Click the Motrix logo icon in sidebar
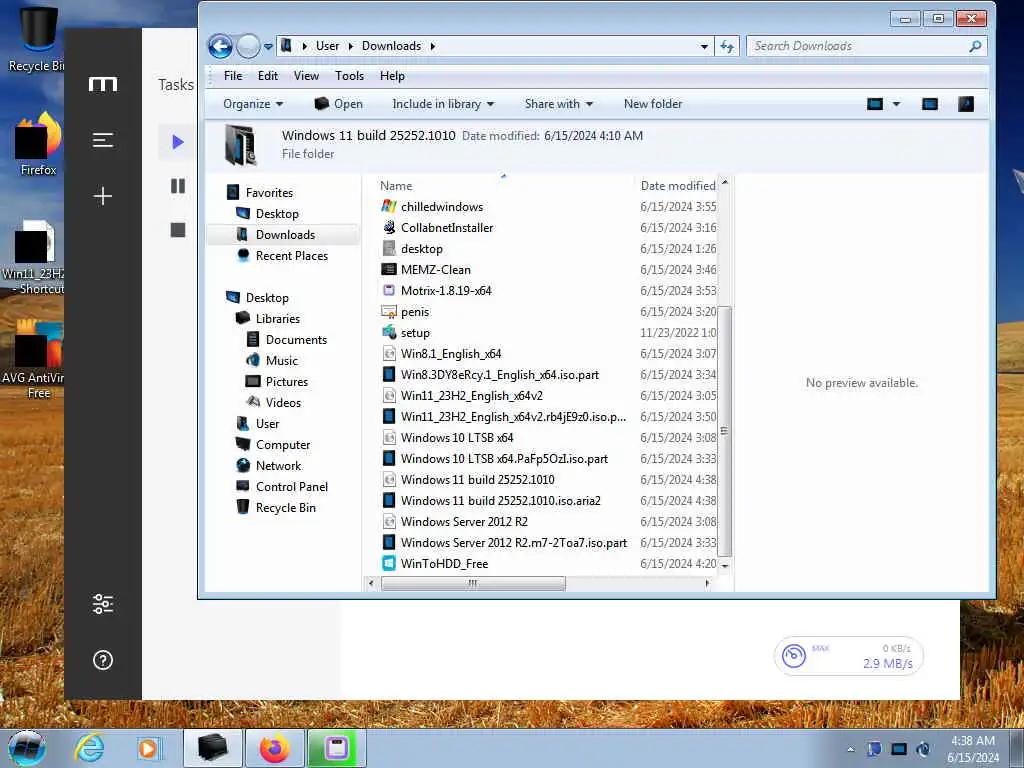 [103, 84]
